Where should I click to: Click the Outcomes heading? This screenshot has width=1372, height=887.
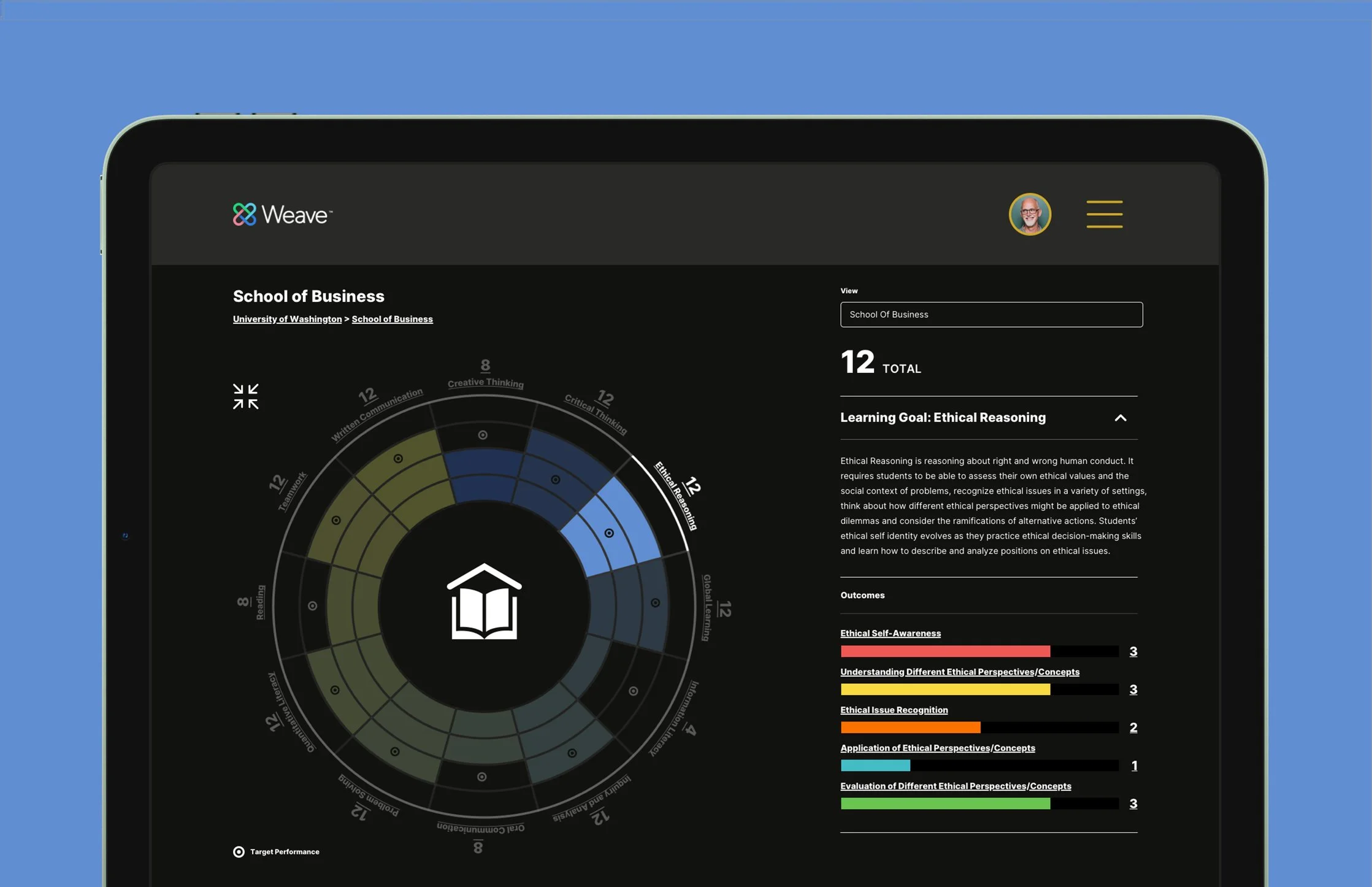(x=862, y=595)
